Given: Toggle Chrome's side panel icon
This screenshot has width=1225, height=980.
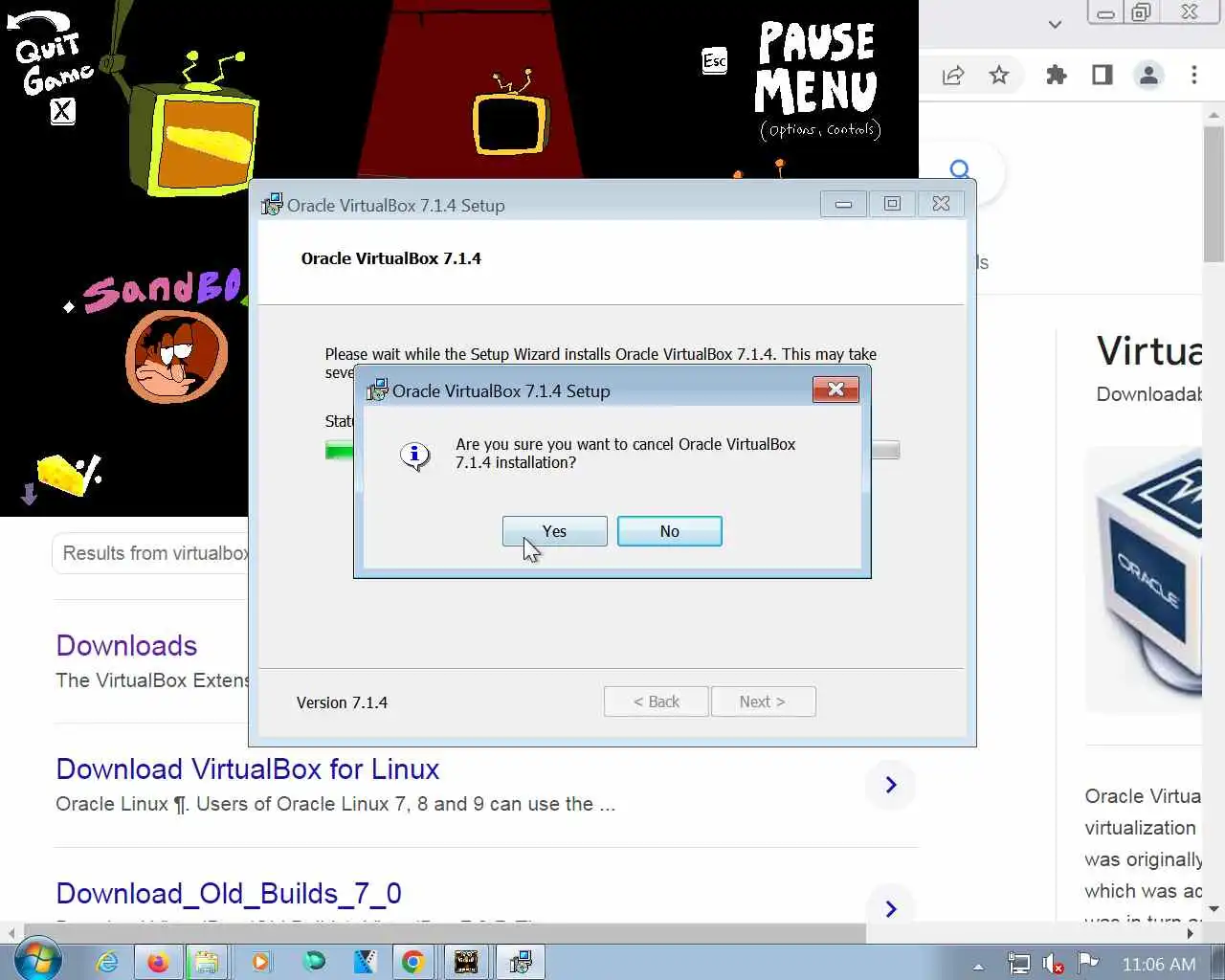Looking at the screenshot, I should pyautogui.click(x=1102, y=76).
